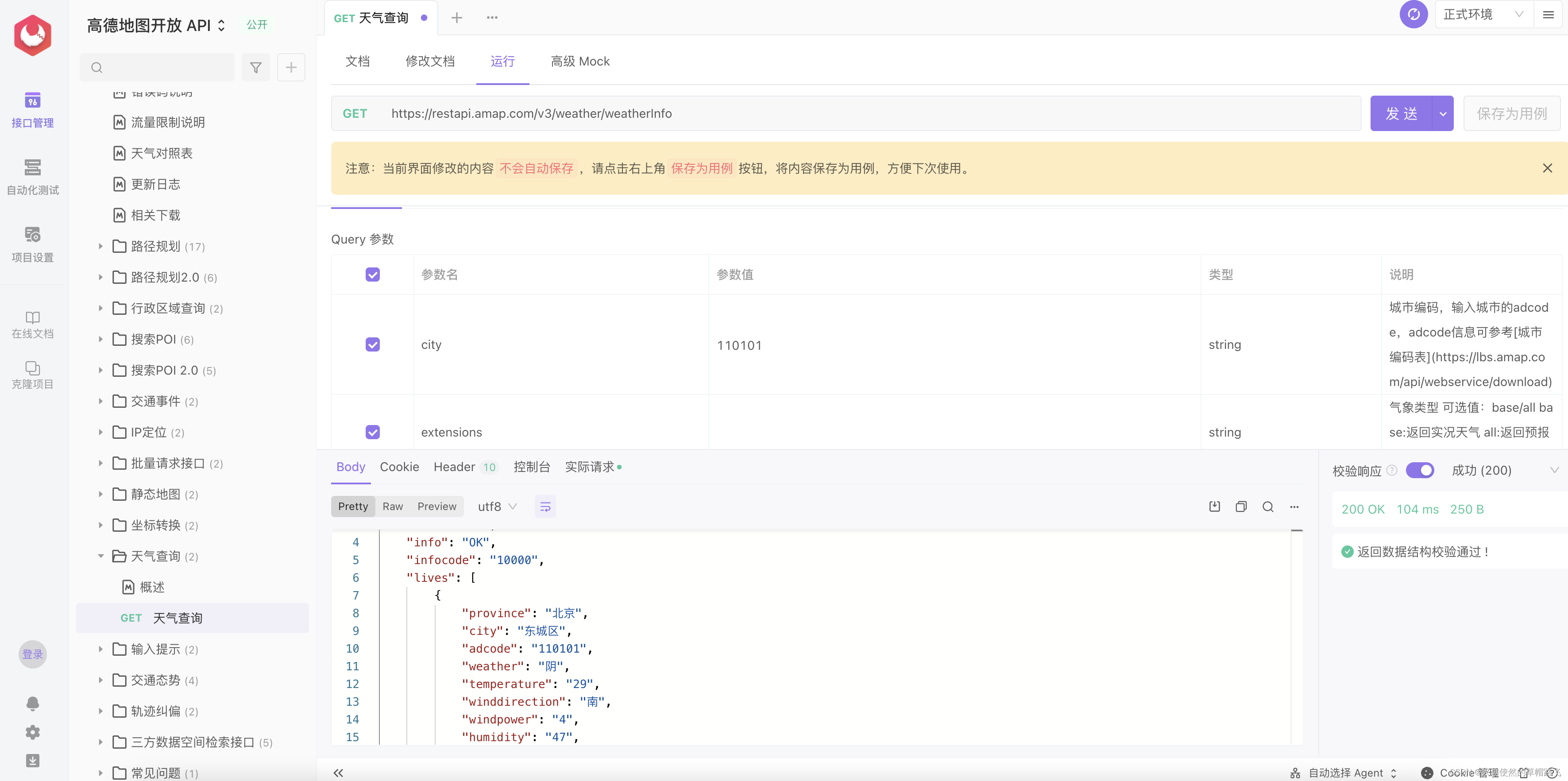Click download icon at sidebar bottom

32,760
